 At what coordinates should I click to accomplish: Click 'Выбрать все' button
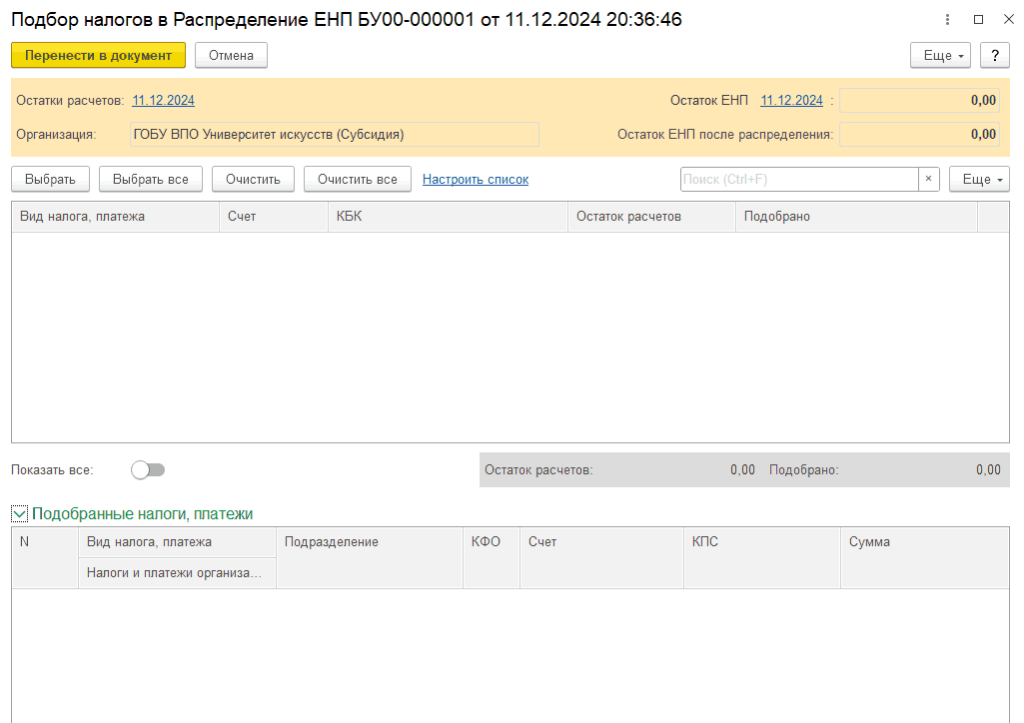tap(151, 179)
